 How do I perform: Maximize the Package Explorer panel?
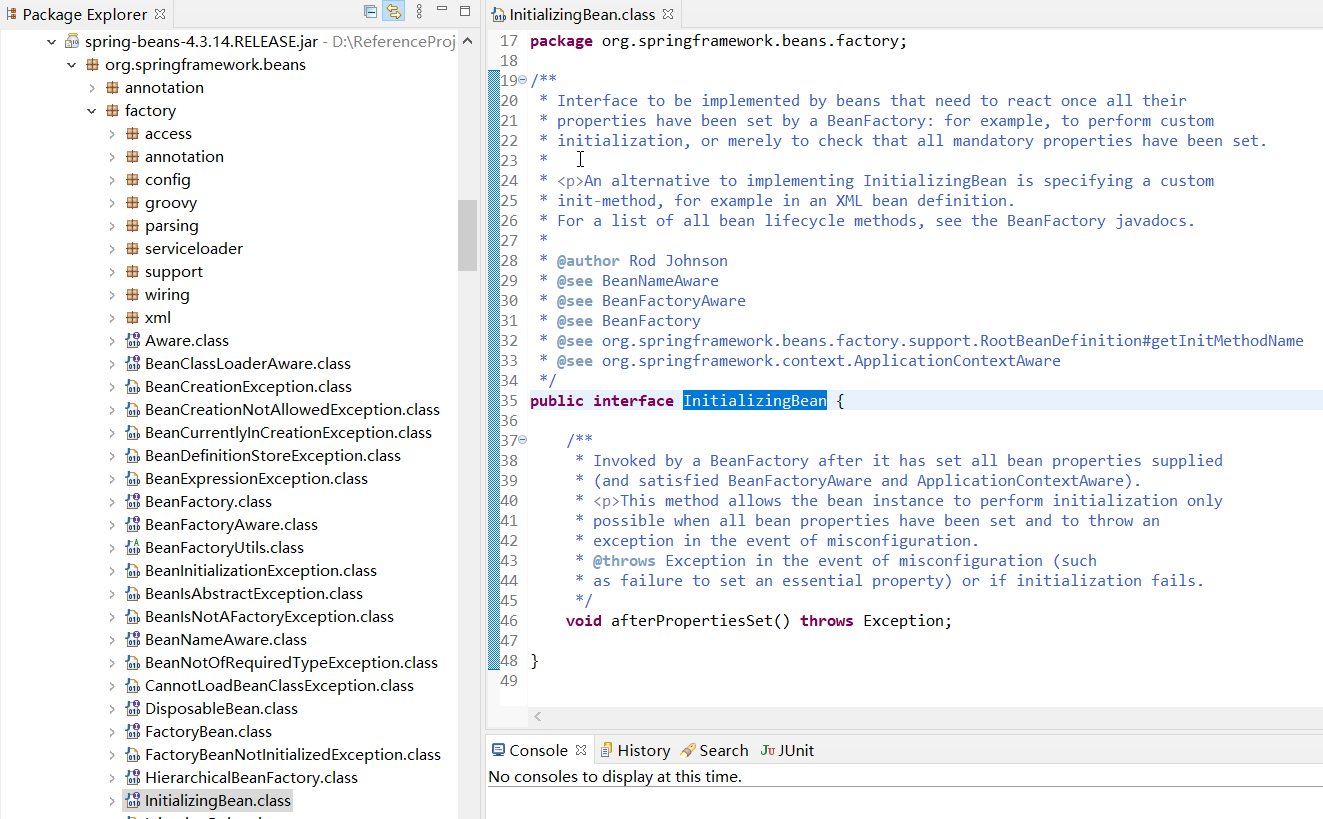(x=464, y=11)
